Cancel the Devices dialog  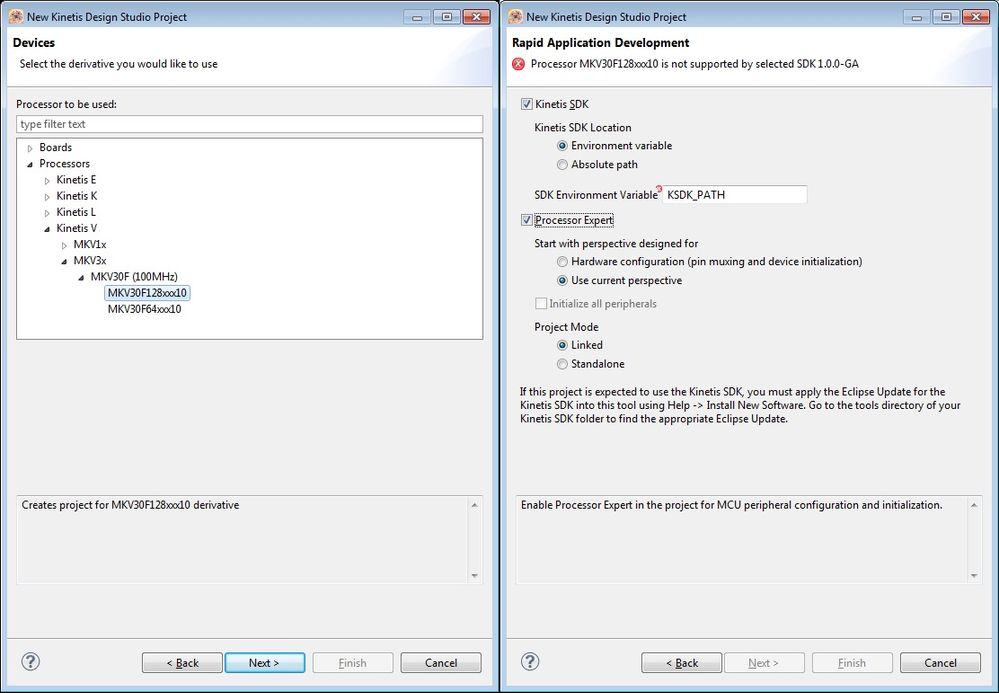[x=441, y=662]
